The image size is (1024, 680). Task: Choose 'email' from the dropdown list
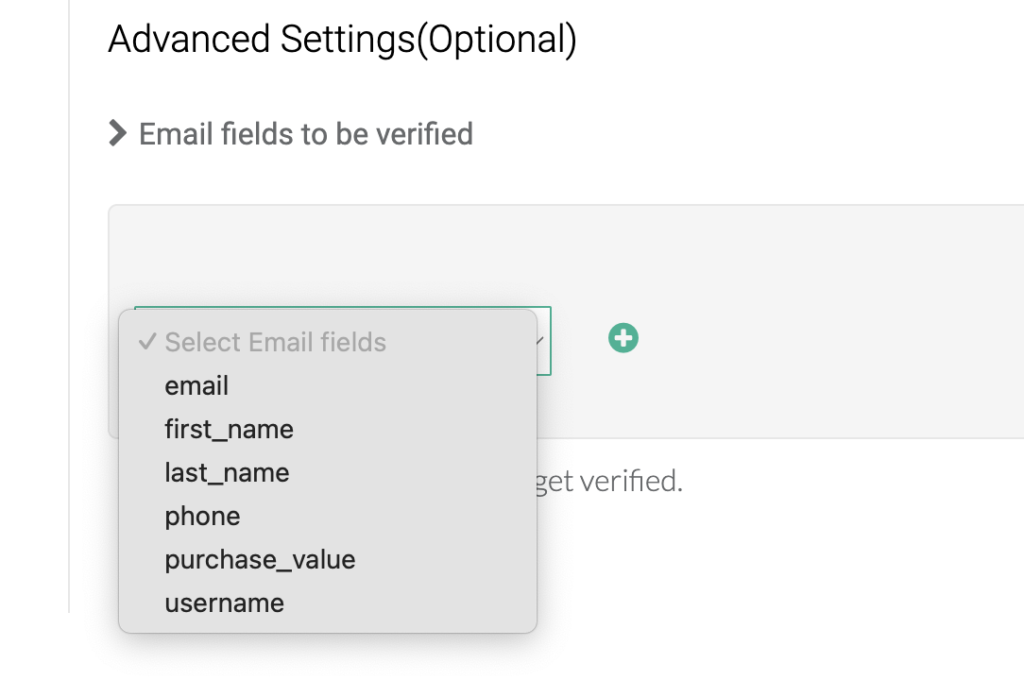coord(328,385)
